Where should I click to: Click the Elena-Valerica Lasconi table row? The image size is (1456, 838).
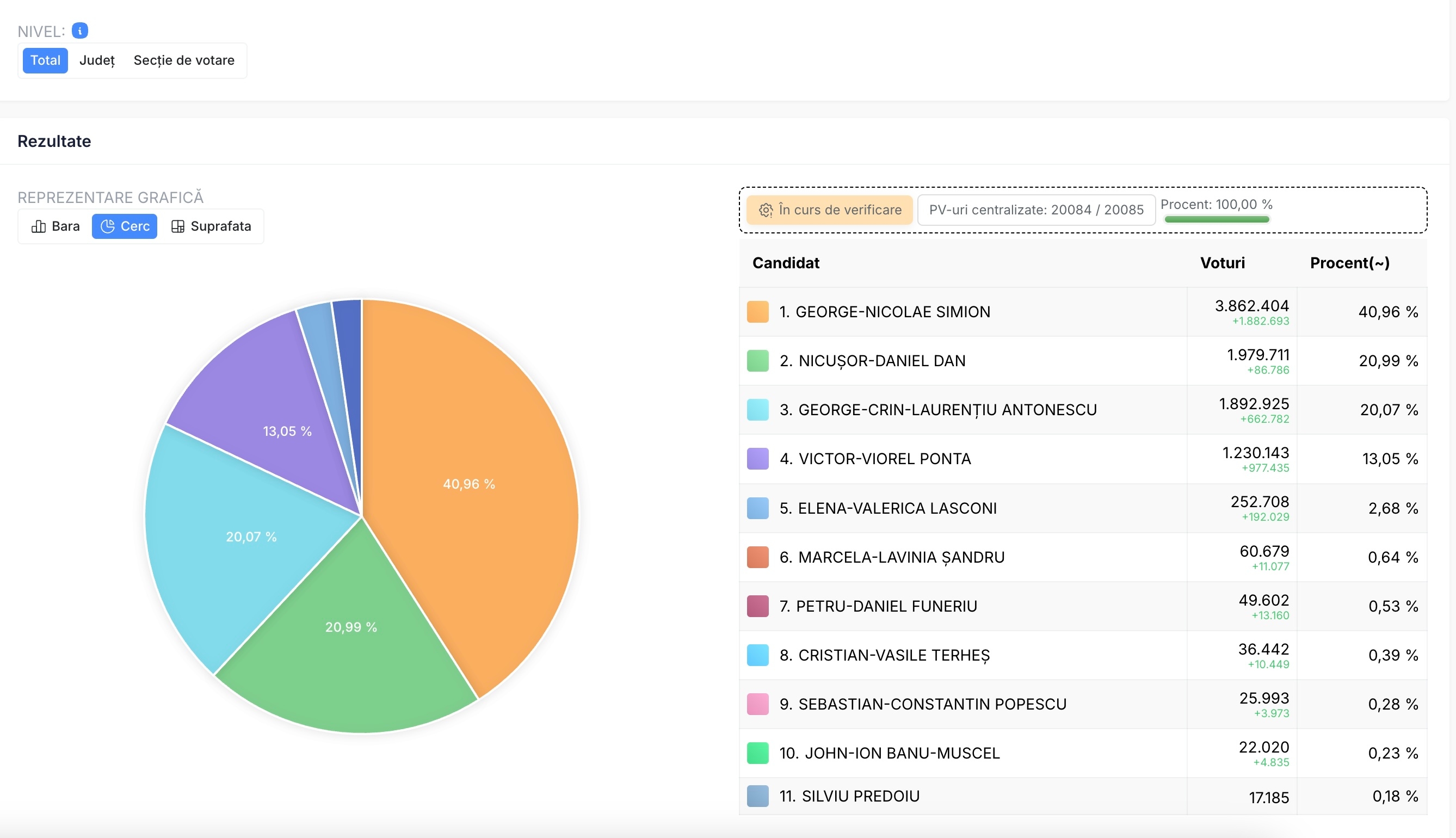(x=978, y=508)
